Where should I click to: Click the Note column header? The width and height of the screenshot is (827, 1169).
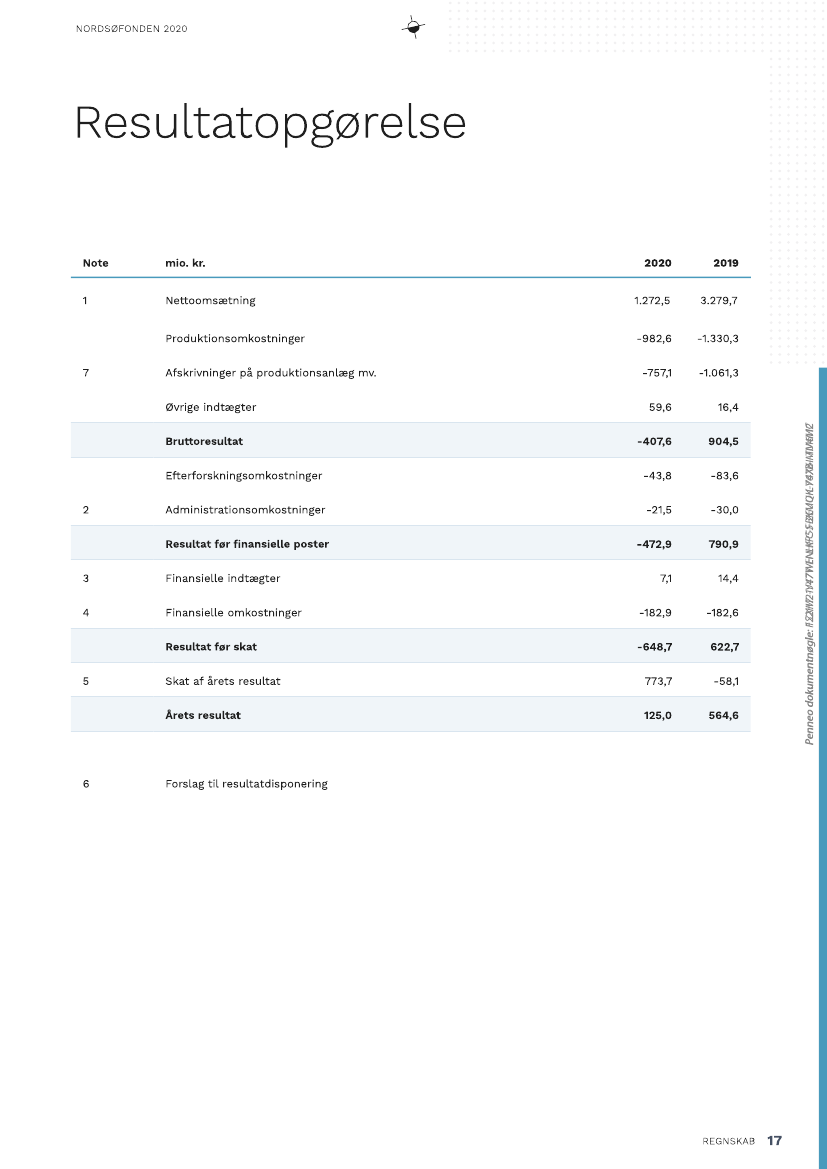(x=95, y=263)
